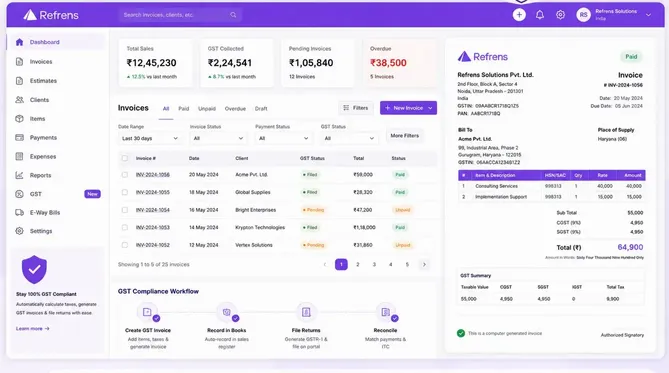The width and height of the screenshot is (669, 373).
Task: Expand the Refrens Solutions account menu chevron
Action: [x=648, y=15]
